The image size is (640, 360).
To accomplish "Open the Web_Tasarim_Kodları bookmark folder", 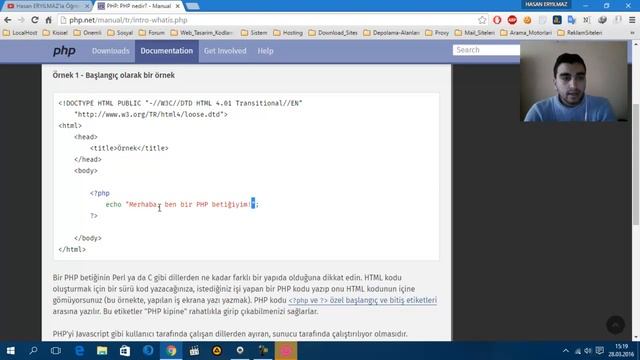I will tap(202, 33).
